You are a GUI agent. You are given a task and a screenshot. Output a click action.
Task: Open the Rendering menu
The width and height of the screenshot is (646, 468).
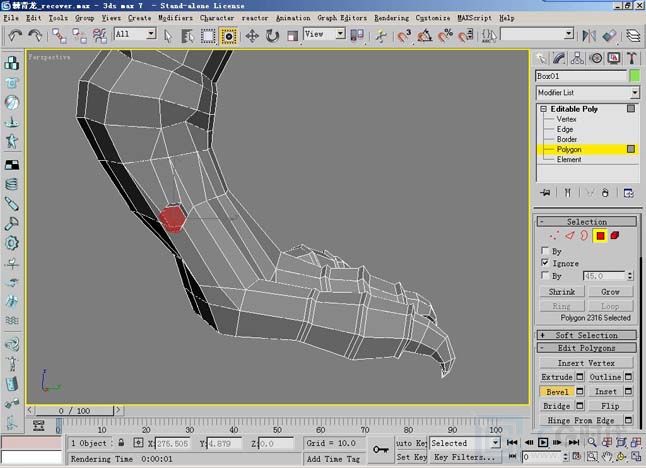point(391,18)
